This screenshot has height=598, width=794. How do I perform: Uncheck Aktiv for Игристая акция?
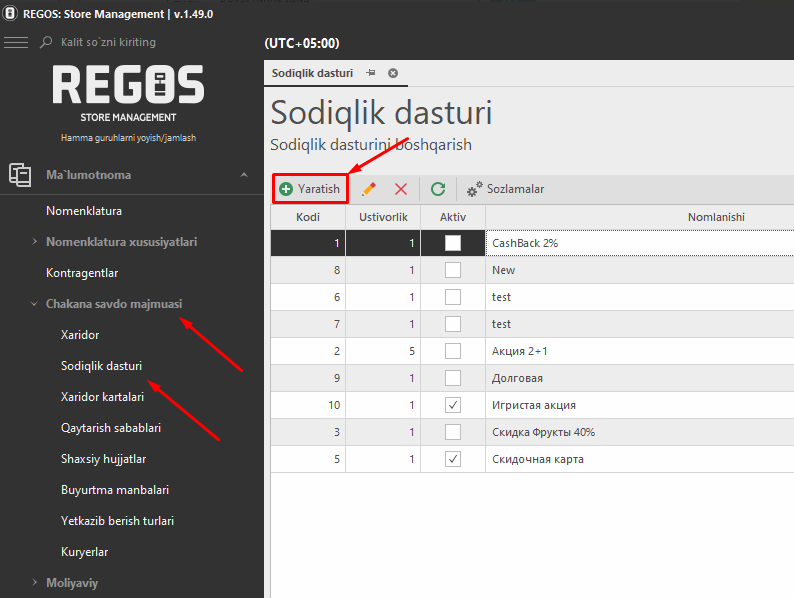click(453, 405)
